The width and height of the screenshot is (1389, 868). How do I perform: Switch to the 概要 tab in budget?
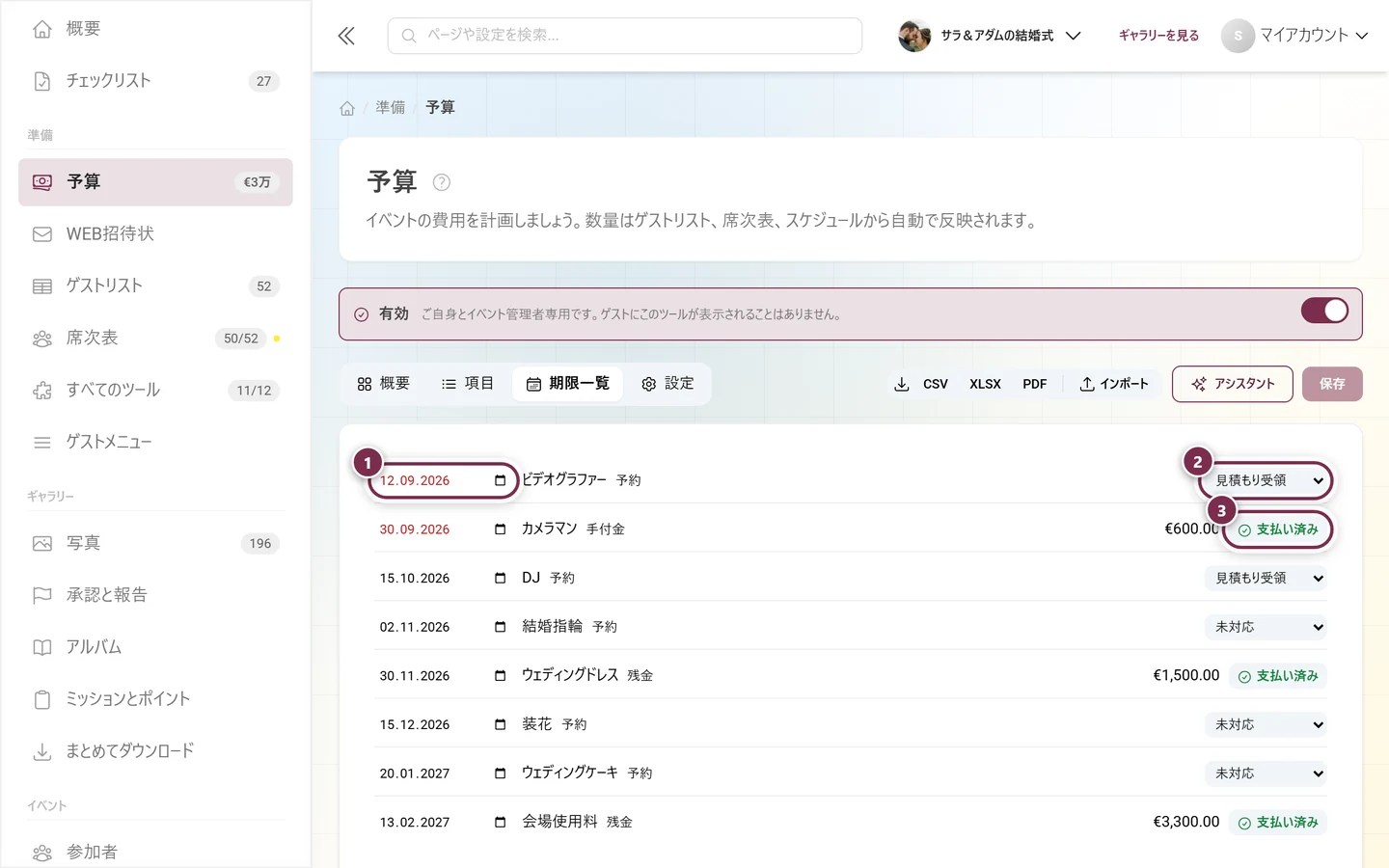(x=384, y=384)
